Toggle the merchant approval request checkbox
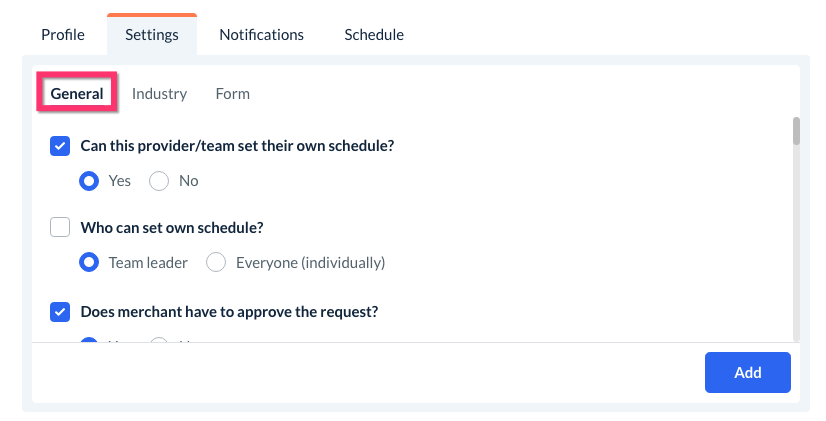 point(60,312)
